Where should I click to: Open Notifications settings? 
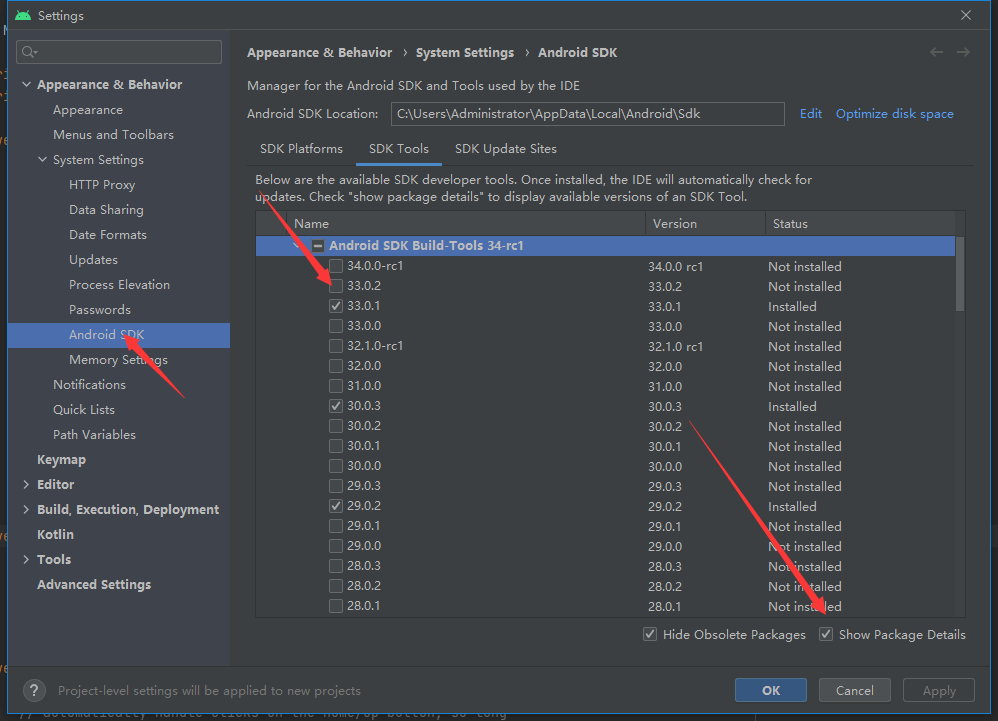89,385
